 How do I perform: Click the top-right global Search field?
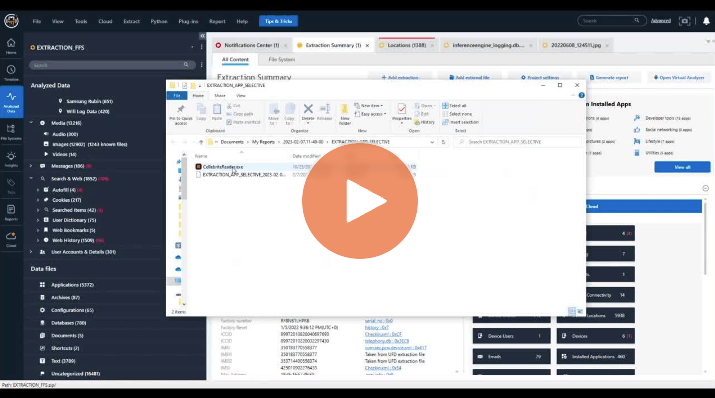(611, 21)
